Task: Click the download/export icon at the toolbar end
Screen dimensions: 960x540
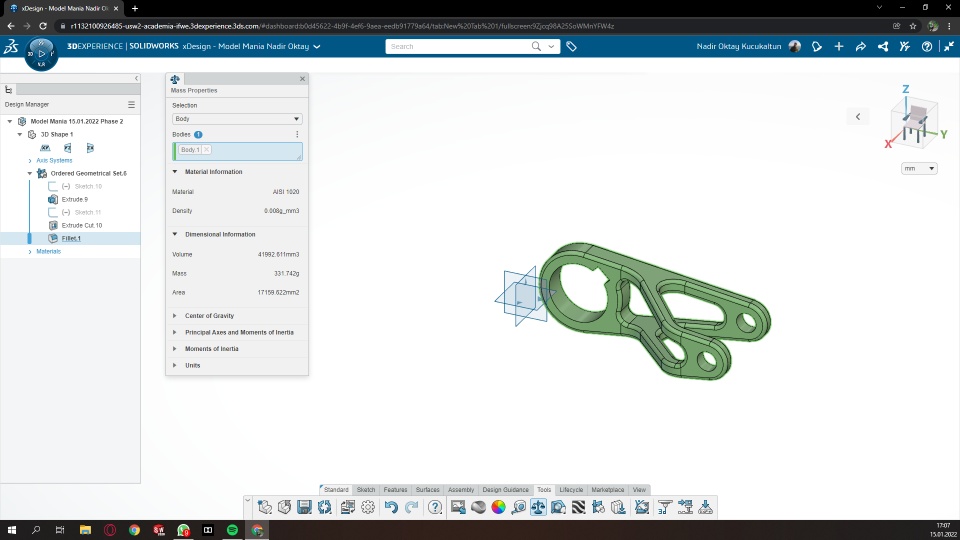Action: pyautogui.click(x=705, y=507)
